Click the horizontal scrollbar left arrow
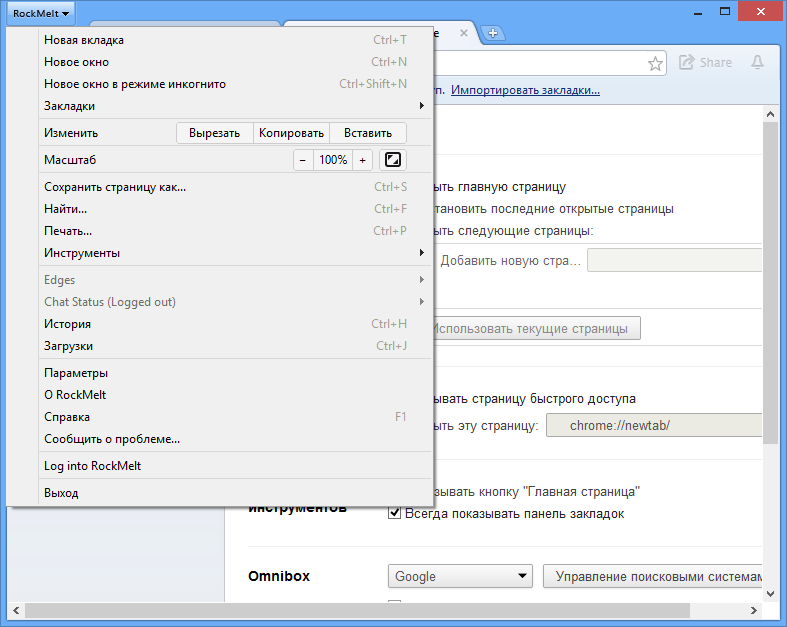 [16, 610]
